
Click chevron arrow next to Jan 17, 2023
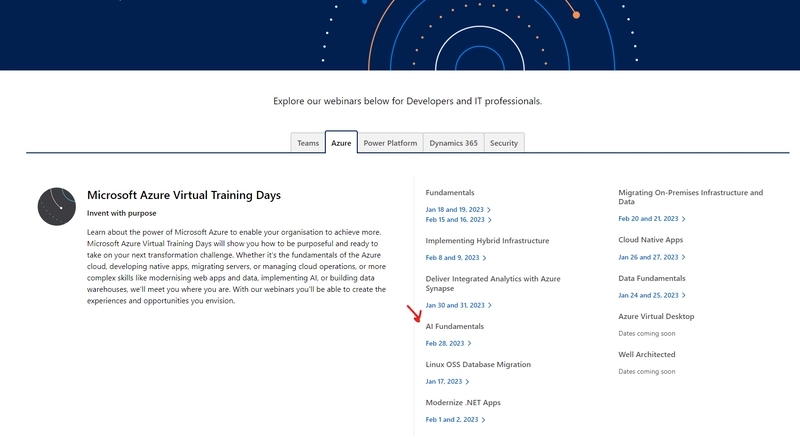pyautogui.click(x=468, y=381)
